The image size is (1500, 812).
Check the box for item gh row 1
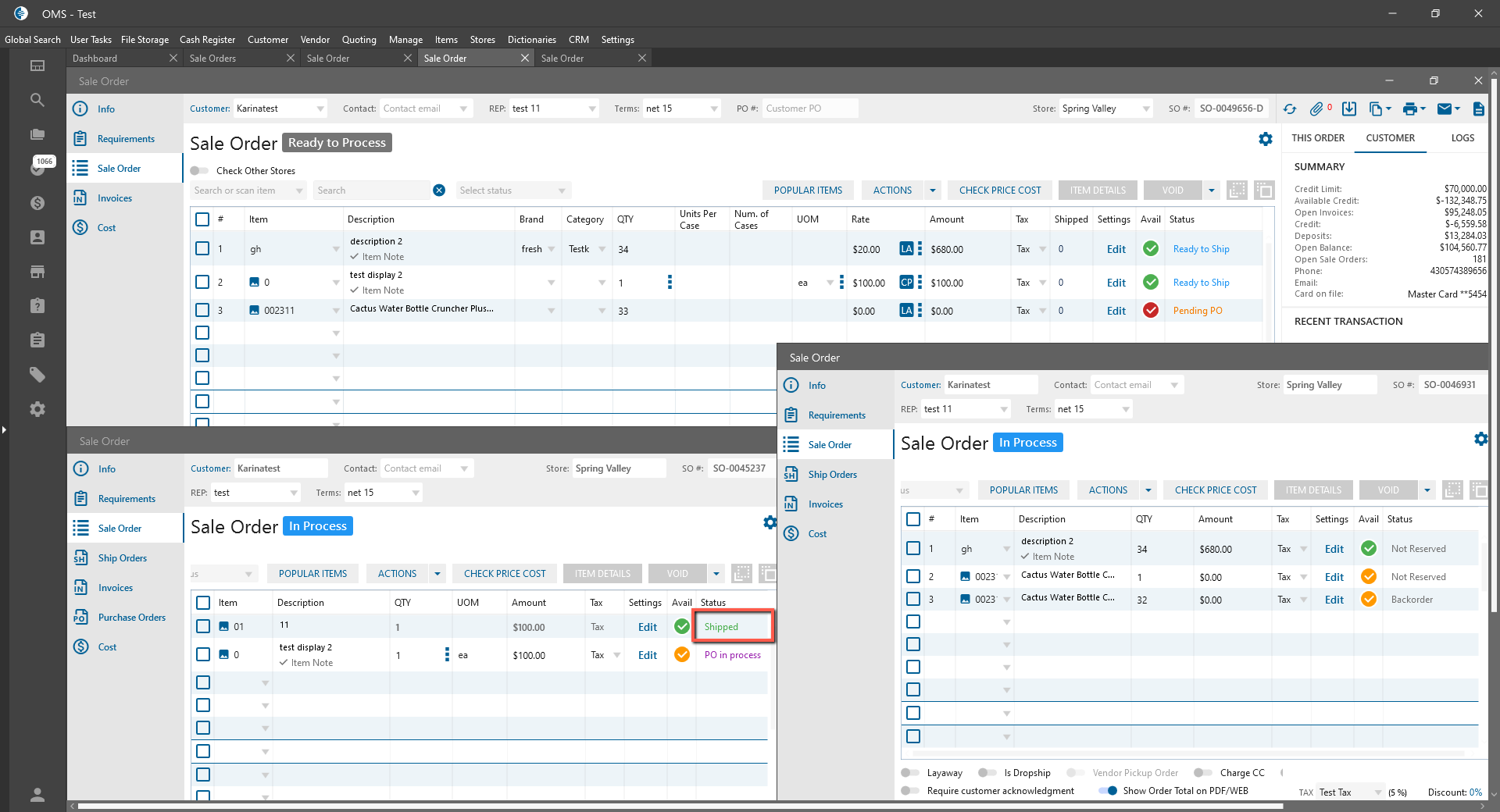(202, 249)
